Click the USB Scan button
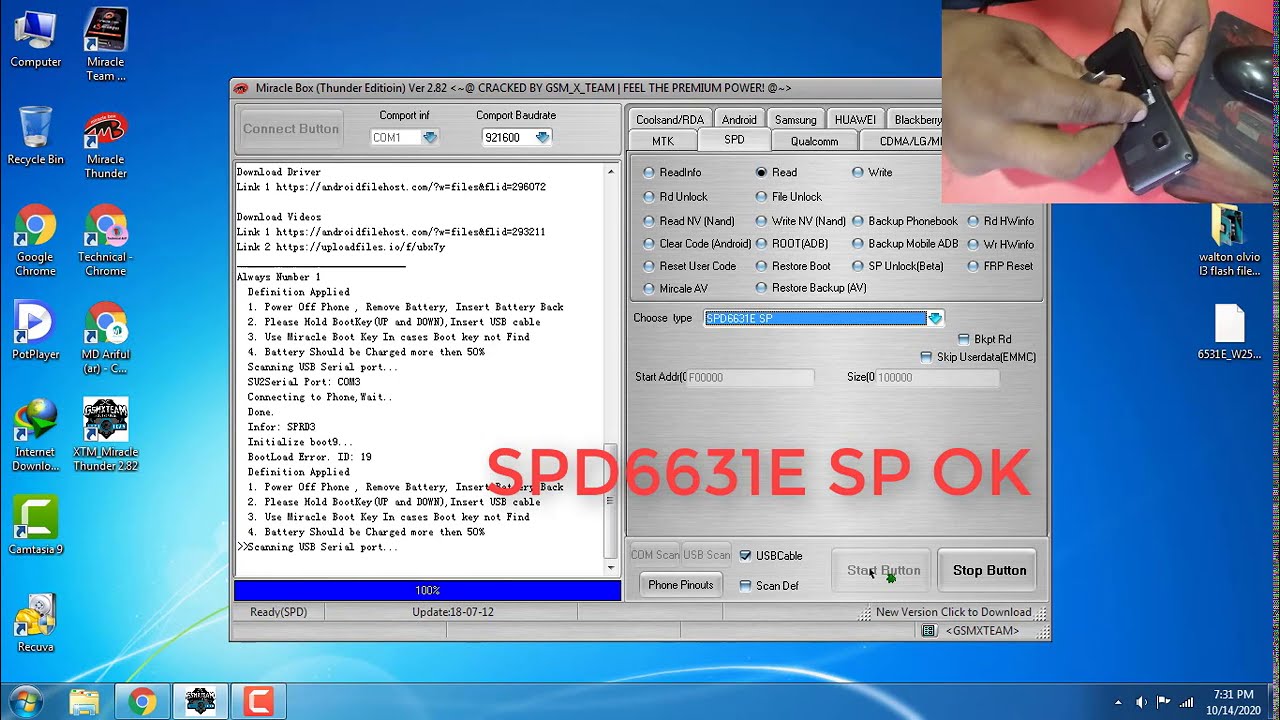 [707, 555]
